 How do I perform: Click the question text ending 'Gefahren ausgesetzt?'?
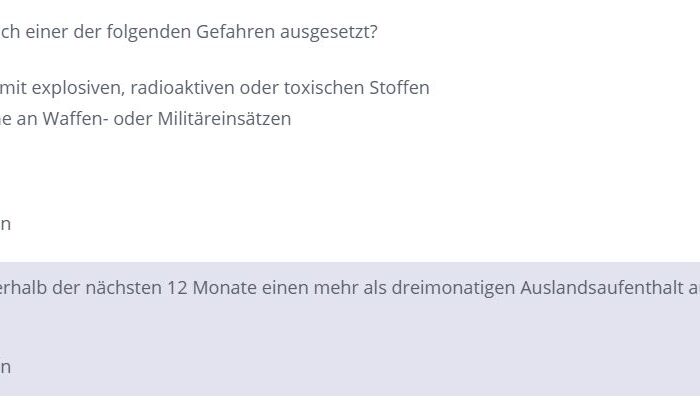click(x=188, y=32)
